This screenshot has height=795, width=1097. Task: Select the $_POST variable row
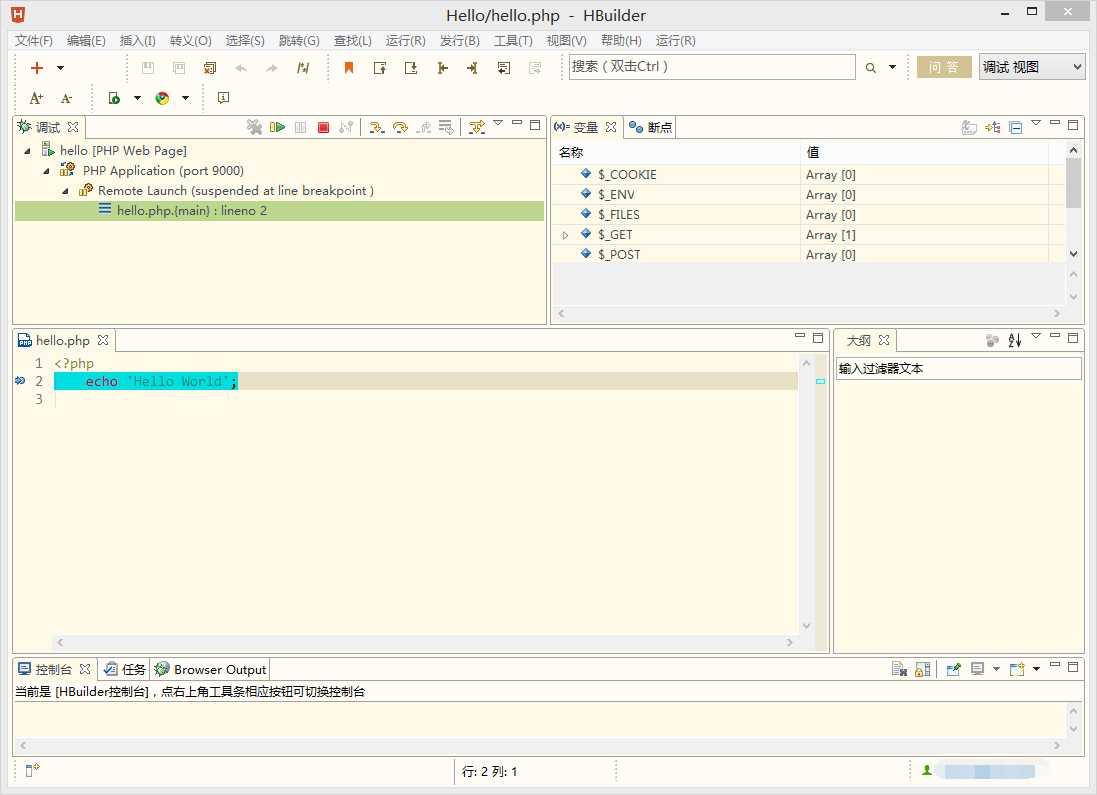(808, 255)
